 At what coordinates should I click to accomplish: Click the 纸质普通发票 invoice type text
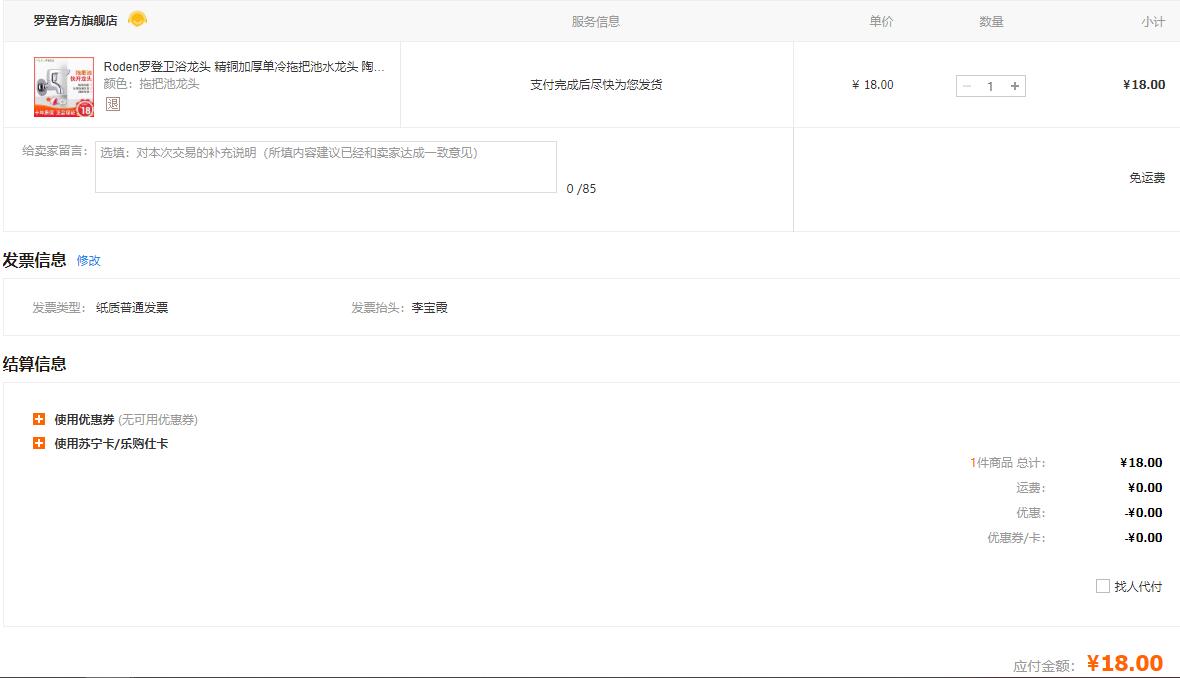click(x=132, y=307)
